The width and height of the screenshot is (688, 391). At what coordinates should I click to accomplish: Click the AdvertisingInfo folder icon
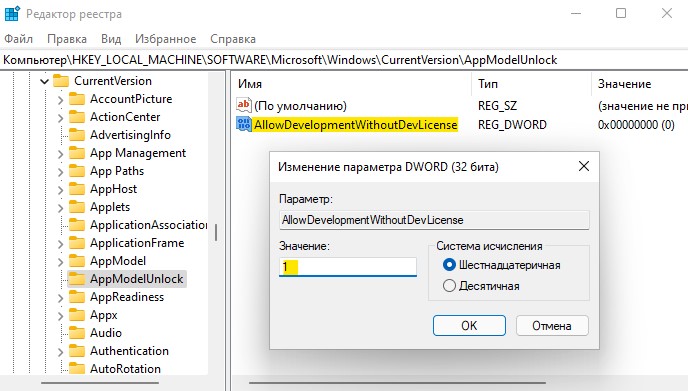coord(77,135)
